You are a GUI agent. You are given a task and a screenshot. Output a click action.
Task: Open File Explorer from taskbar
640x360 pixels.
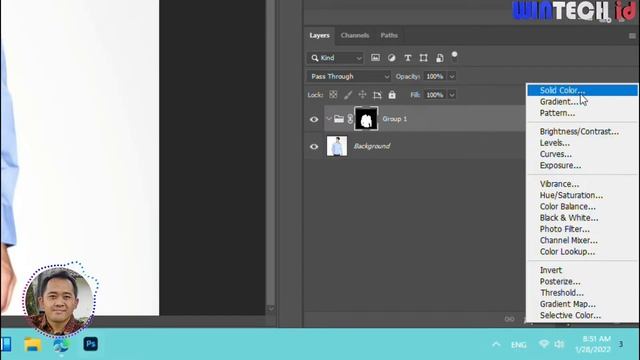pyautogui.click(x=33, y=344)
